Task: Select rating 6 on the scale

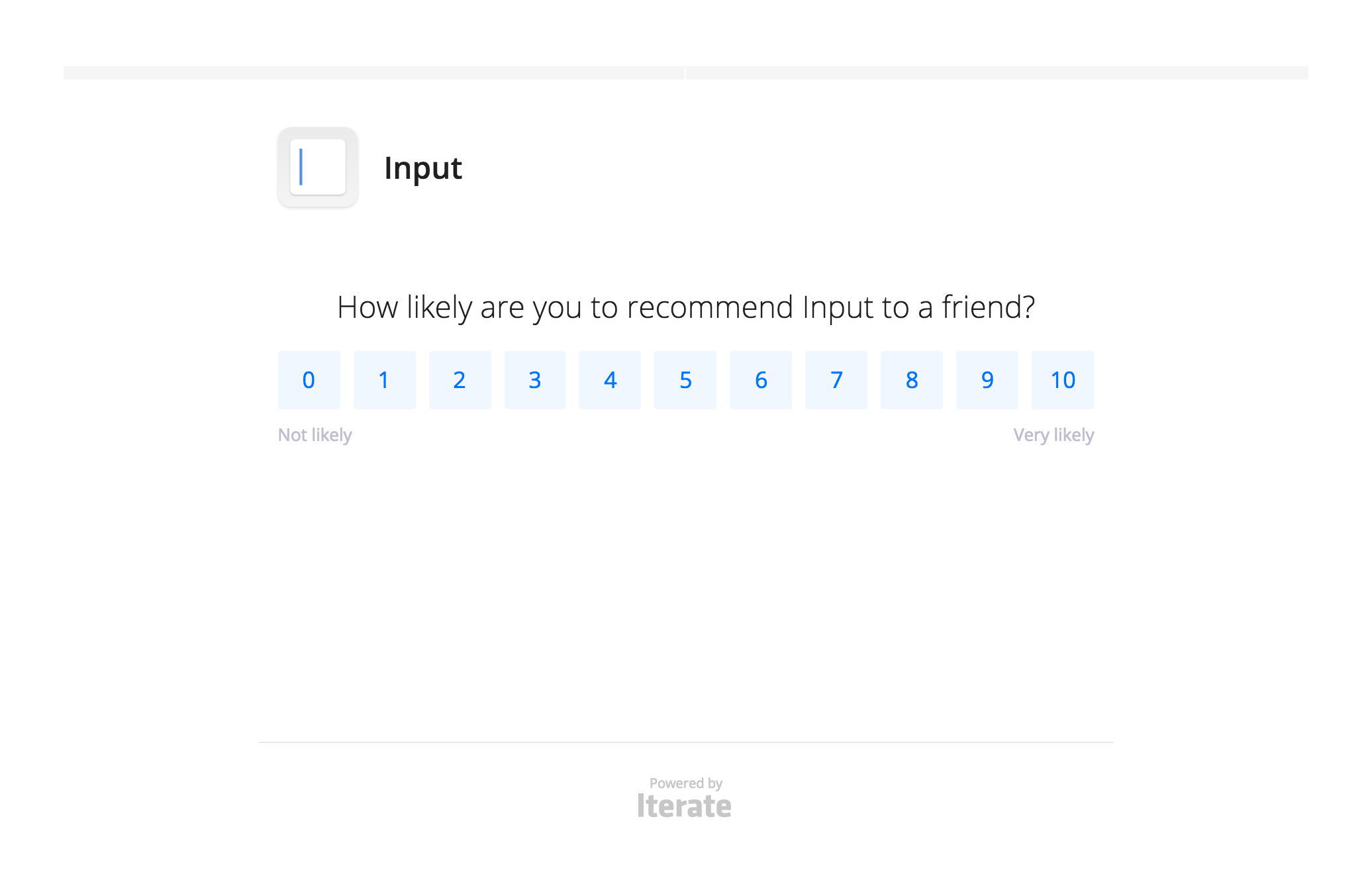Action: pos(760,379)
